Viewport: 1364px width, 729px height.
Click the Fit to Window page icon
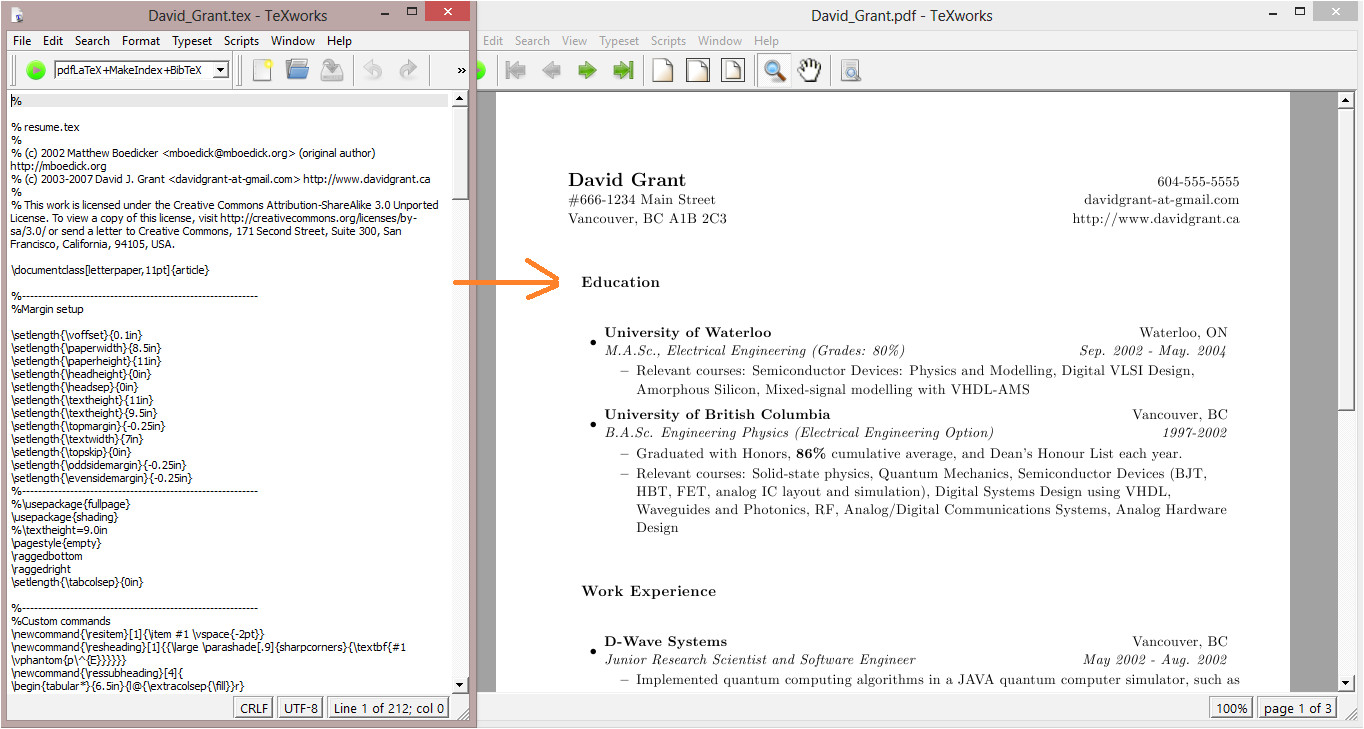733,70
